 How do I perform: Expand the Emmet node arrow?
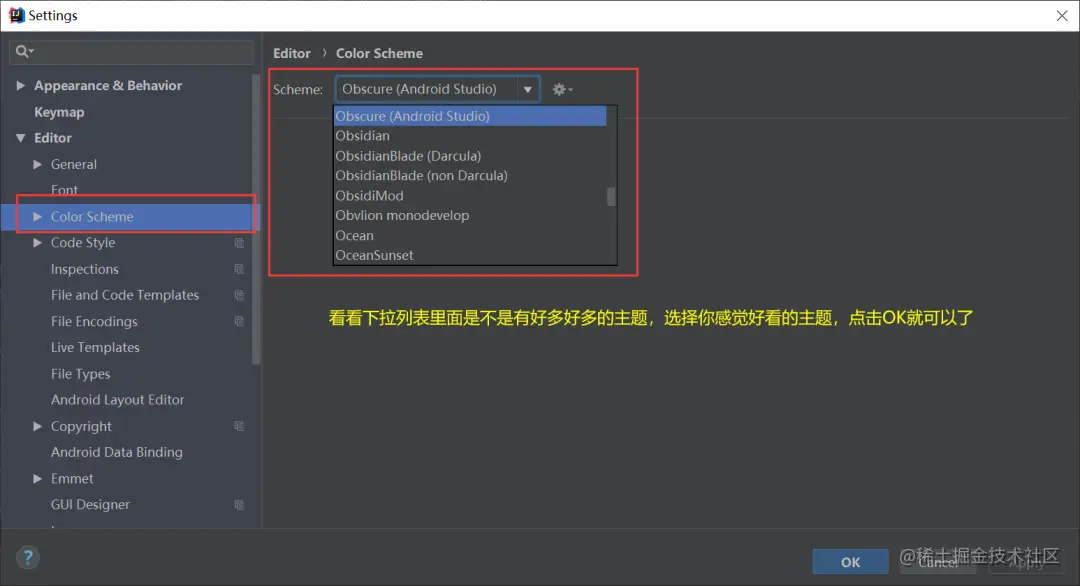(38, 479)
